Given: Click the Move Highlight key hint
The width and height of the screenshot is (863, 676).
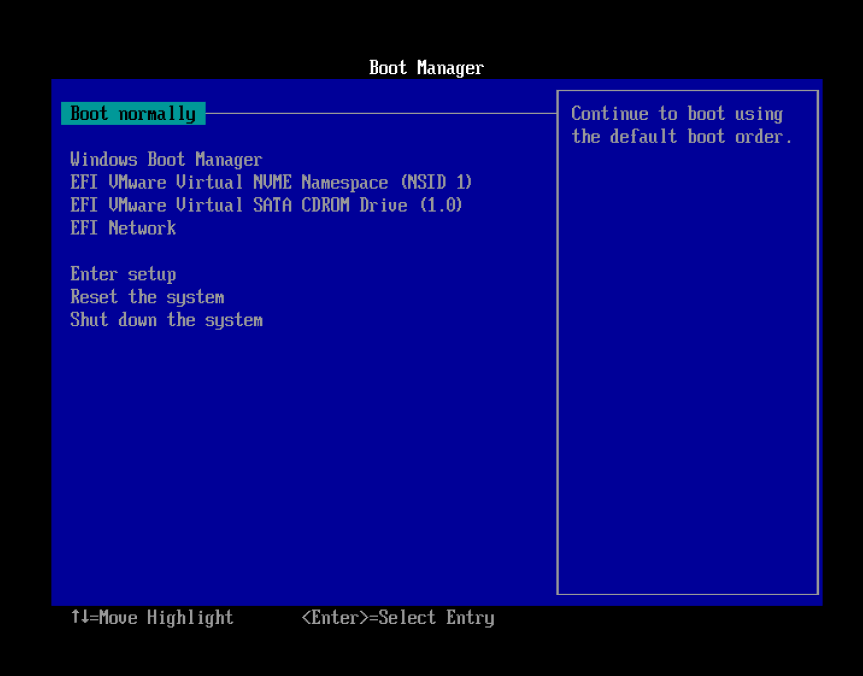Looking at the screenshot, I should [x=152, y=618].
